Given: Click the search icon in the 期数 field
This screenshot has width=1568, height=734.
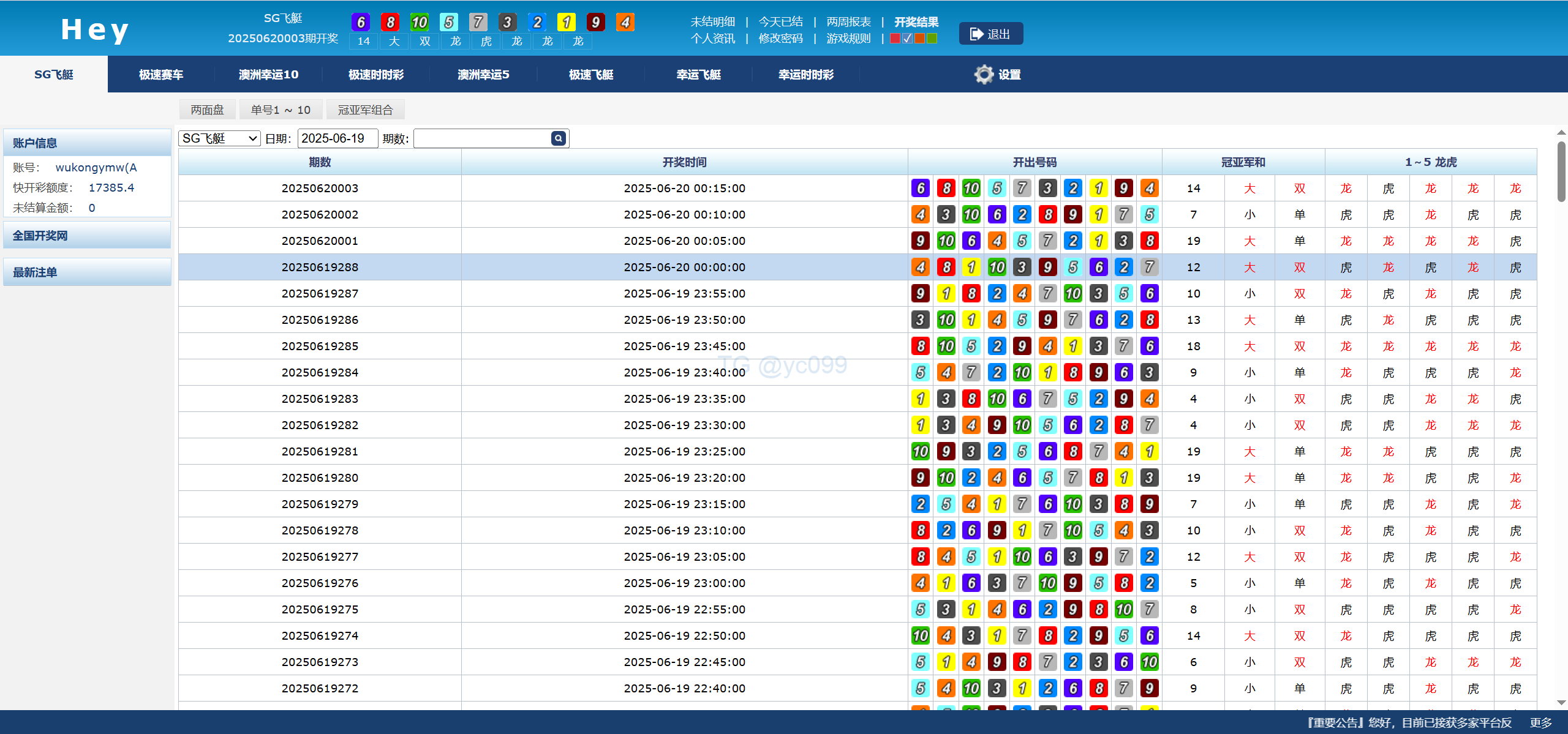Looking at the screenshot, I should point(558,138).
